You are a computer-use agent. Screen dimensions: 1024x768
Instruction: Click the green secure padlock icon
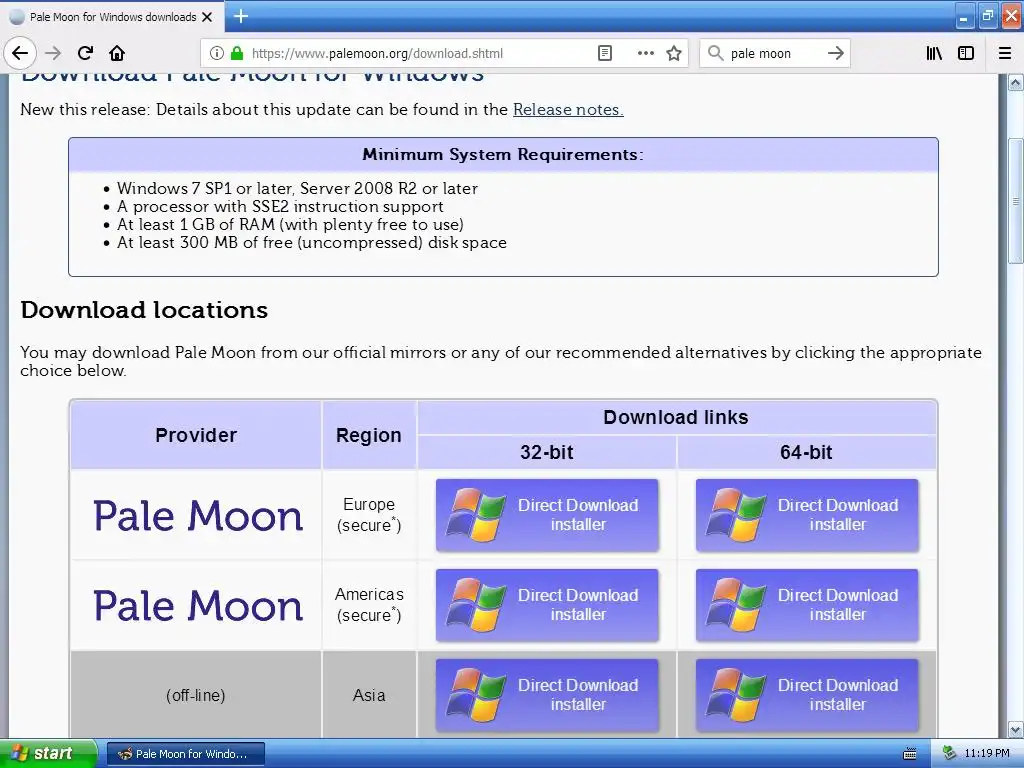click(x=237, y=53)
